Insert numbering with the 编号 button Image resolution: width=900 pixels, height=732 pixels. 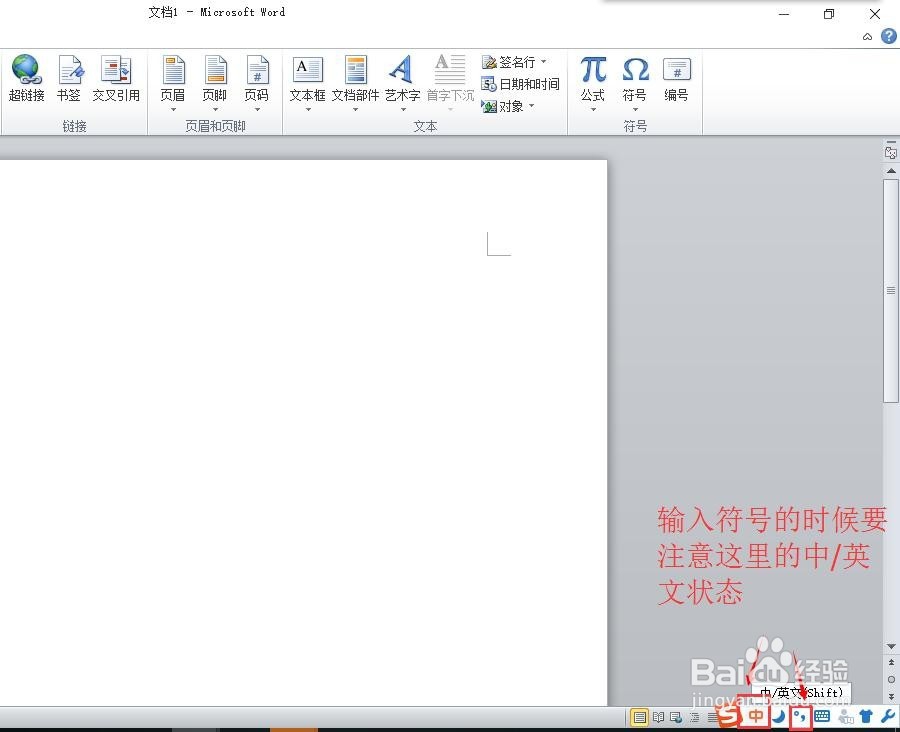677,78
